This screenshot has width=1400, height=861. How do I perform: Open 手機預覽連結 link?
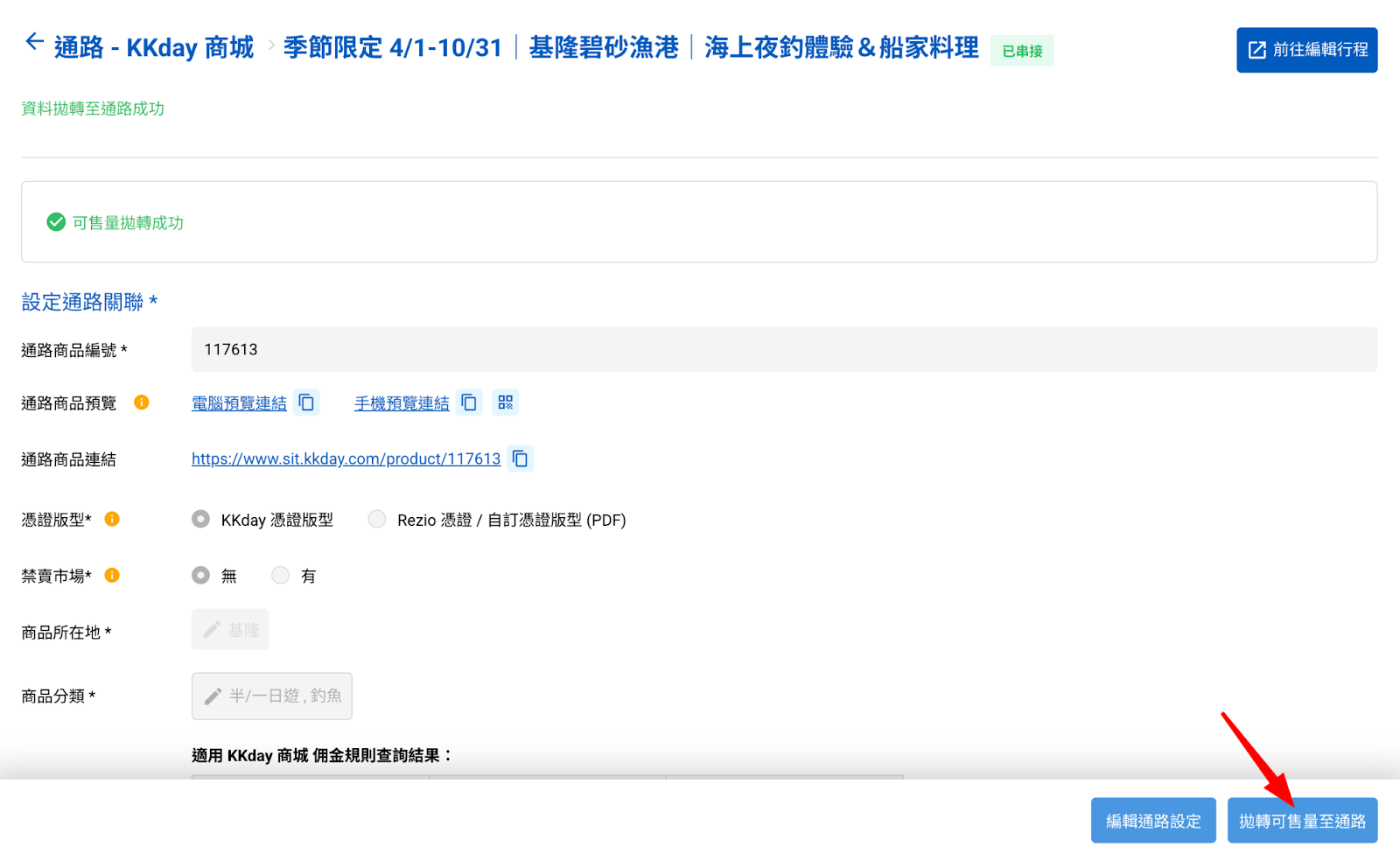tap(402, 403)
